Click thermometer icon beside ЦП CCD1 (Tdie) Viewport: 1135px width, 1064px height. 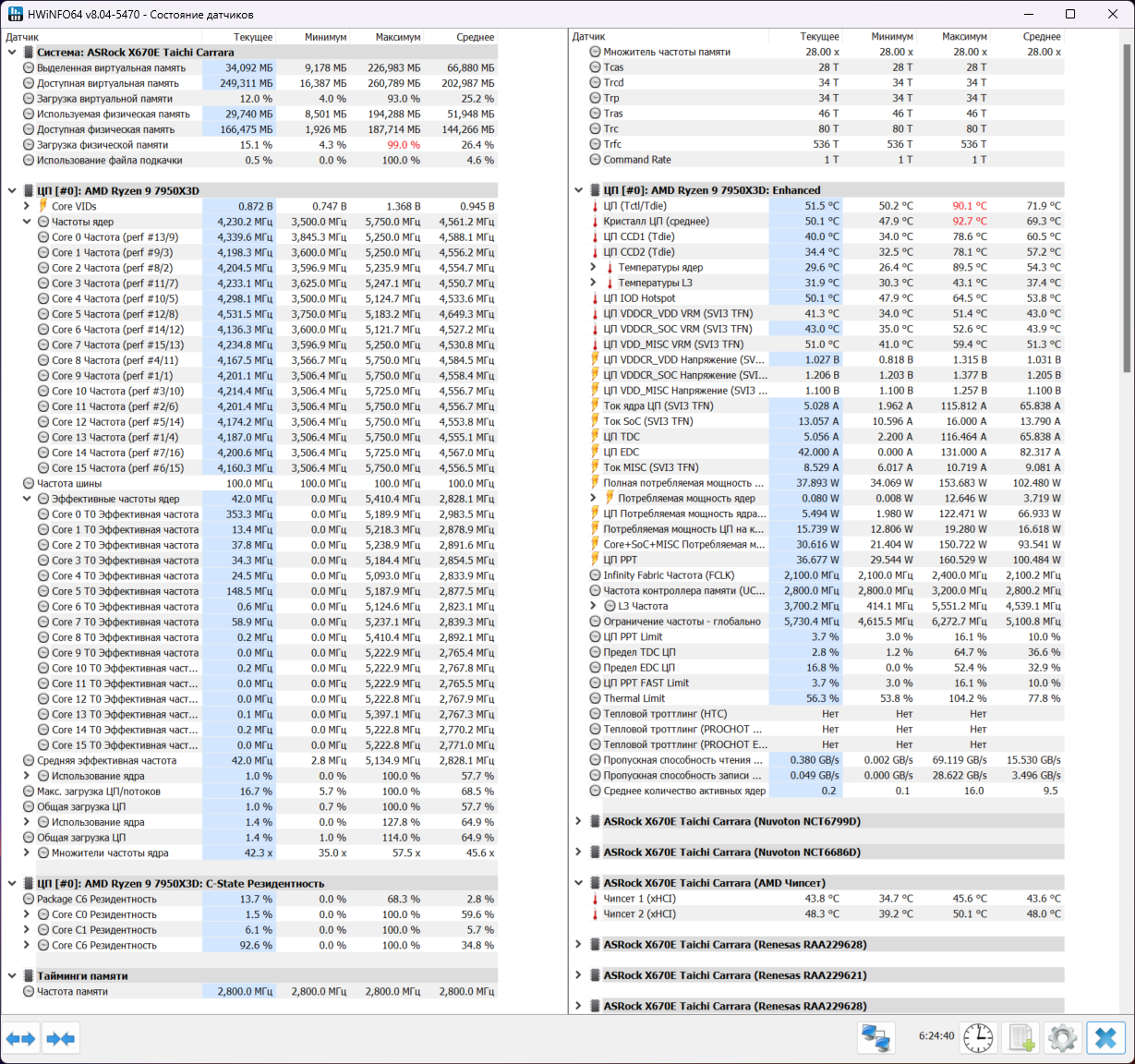[x=595, y=236]
